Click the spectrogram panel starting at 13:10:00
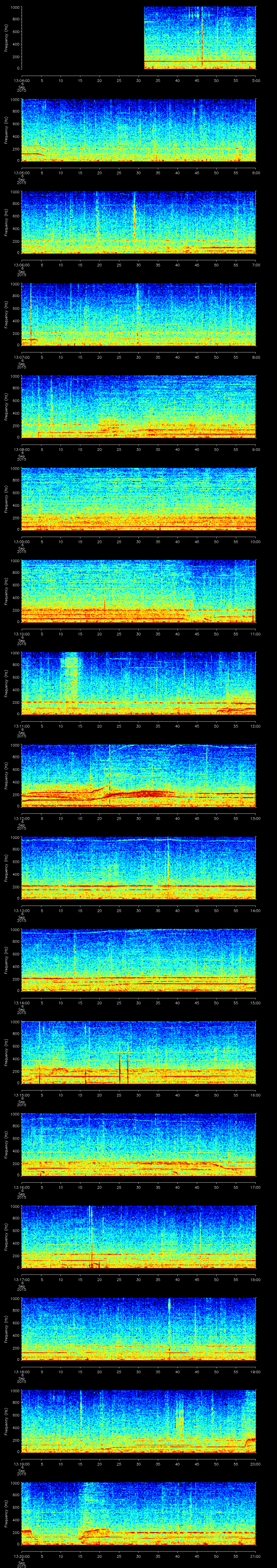 click(139, 592)
